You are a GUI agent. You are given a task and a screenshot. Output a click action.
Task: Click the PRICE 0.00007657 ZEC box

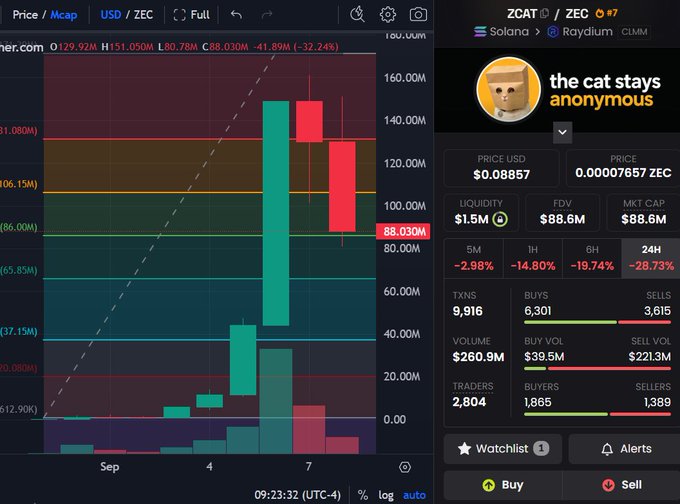(623, 168)
